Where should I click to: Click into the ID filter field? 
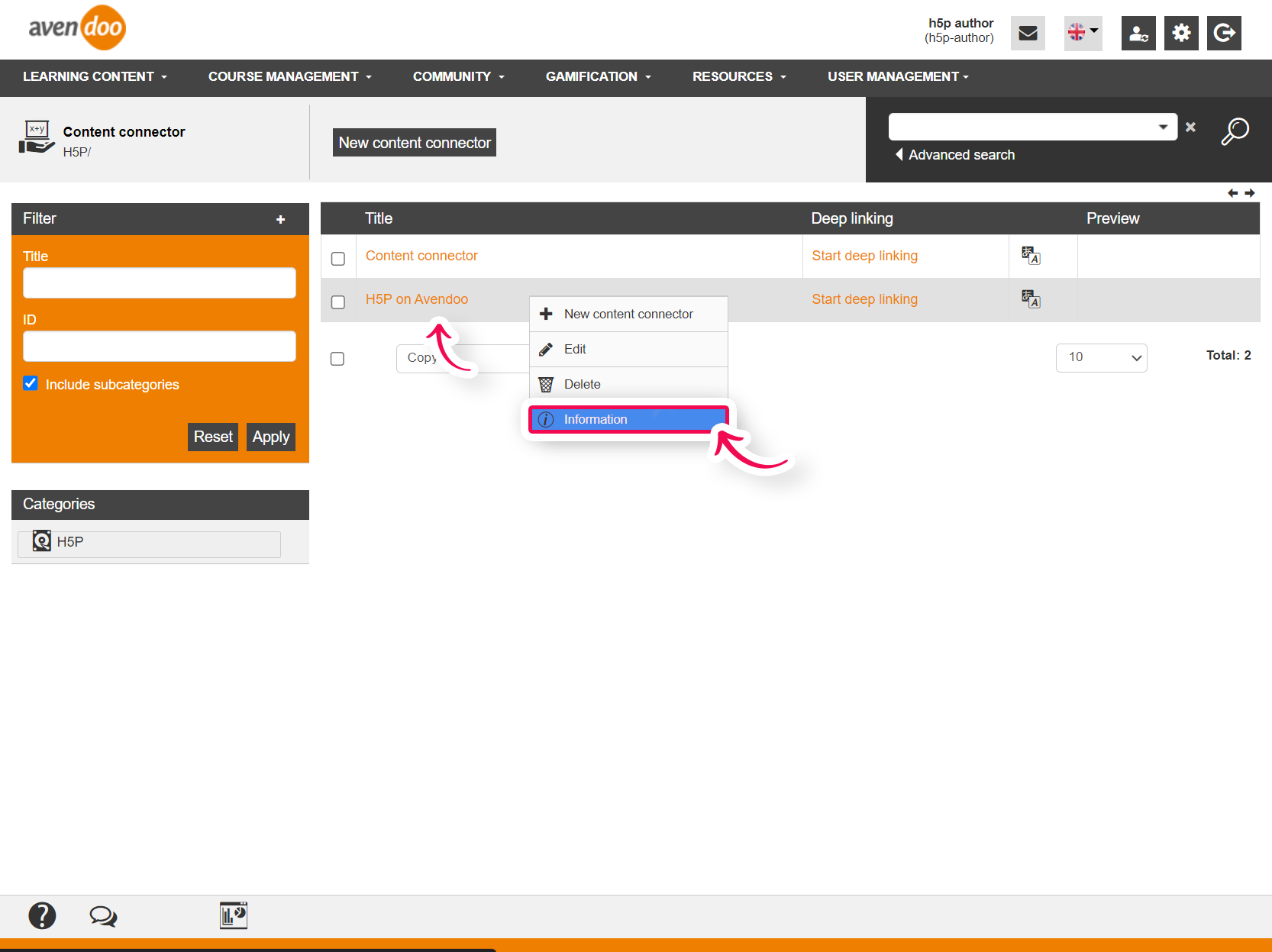(x=160, y=346)
